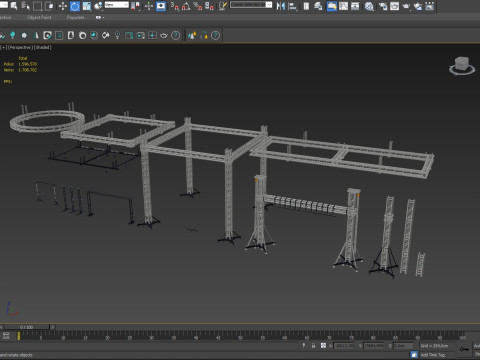Viewport: 480px width, 360px height.
Task: Open the Rendered Frame Window
Action: [x=394, y=6]
